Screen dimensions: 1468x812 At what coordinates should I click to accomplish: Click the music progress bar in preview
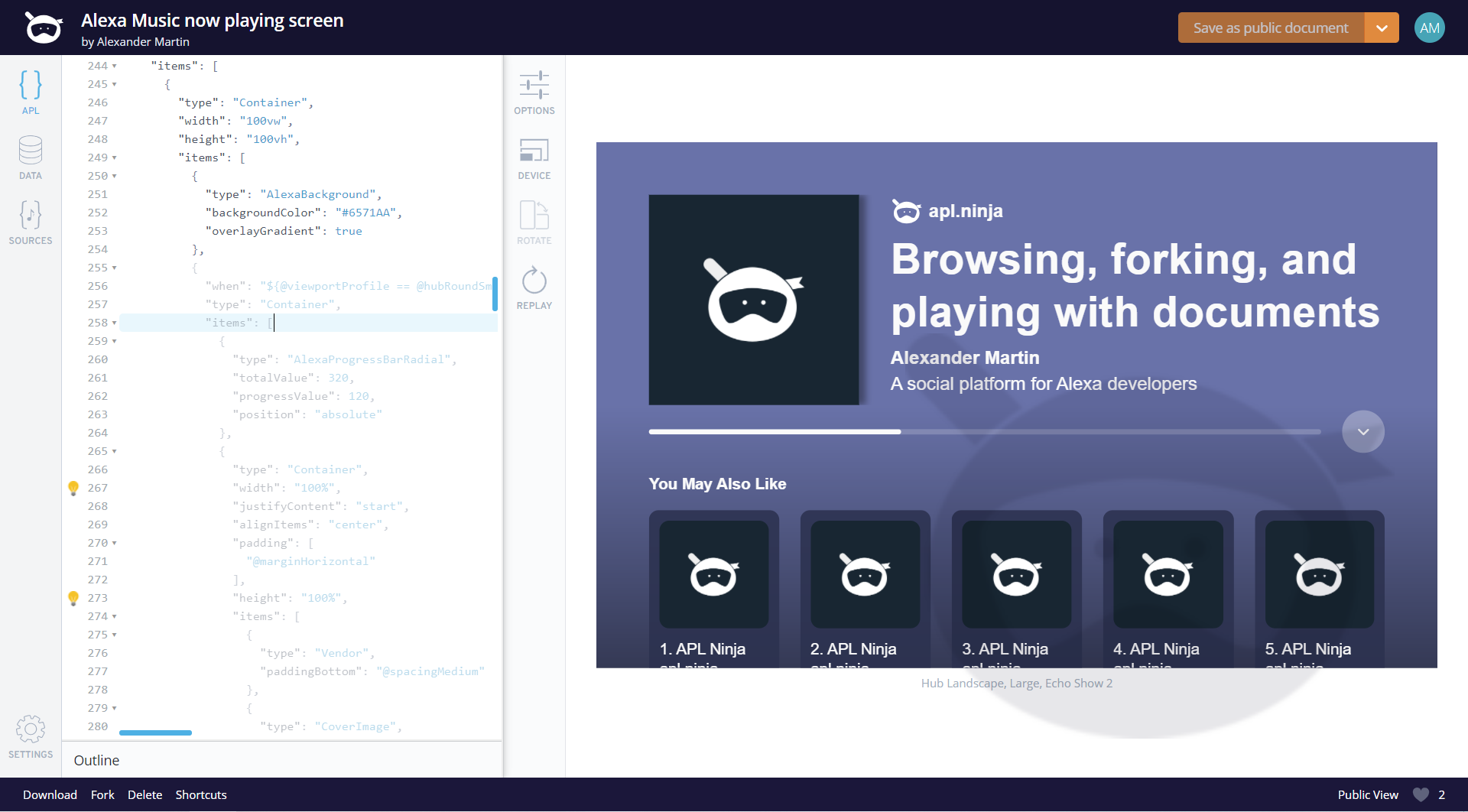985,432
